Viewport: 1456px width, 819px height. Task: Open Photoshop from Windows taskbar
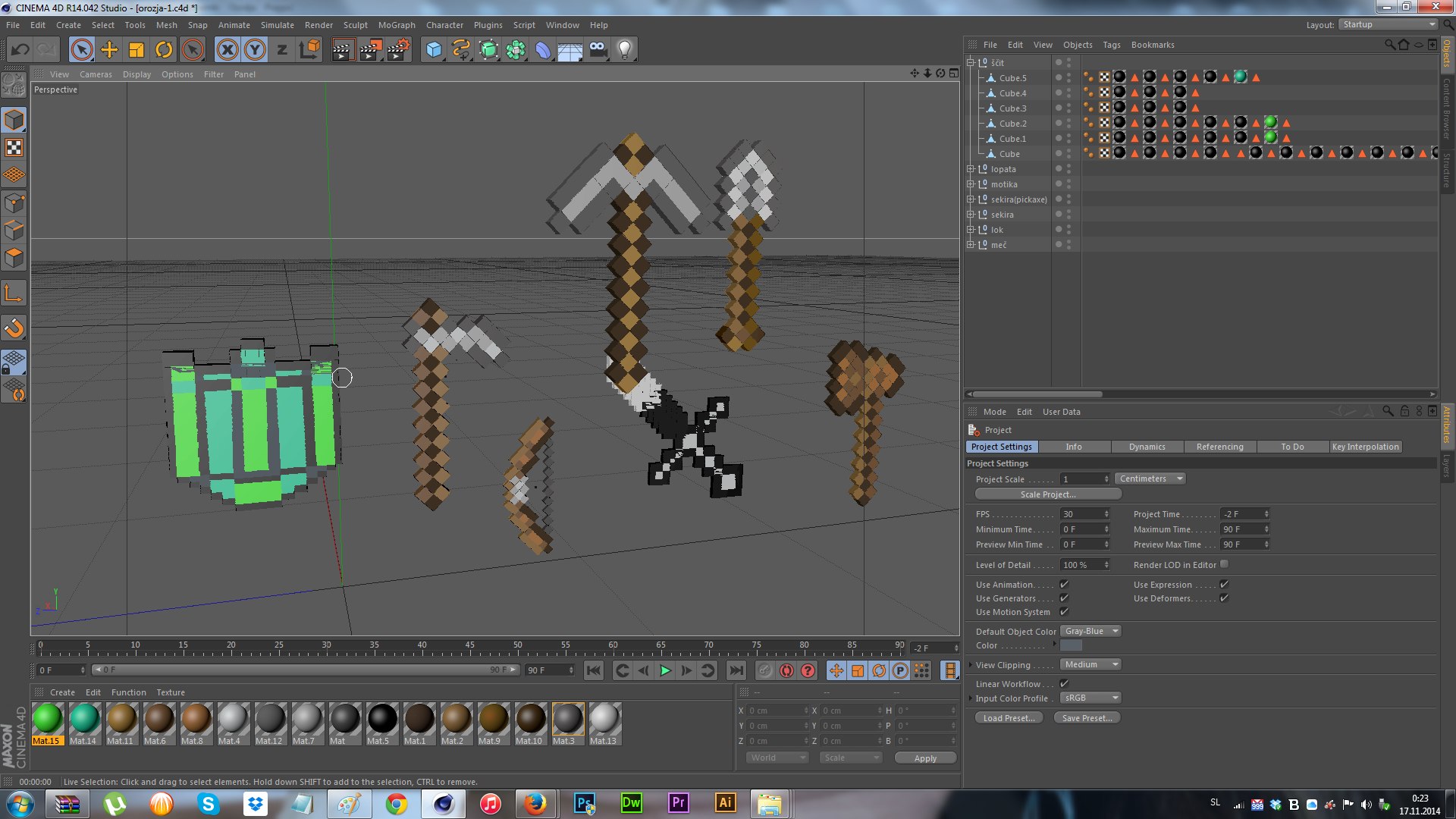(x=585, y=803)
